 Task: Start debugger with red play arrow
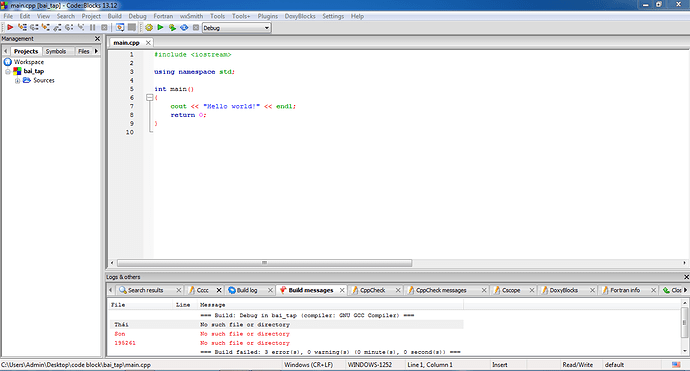point(10,27)
